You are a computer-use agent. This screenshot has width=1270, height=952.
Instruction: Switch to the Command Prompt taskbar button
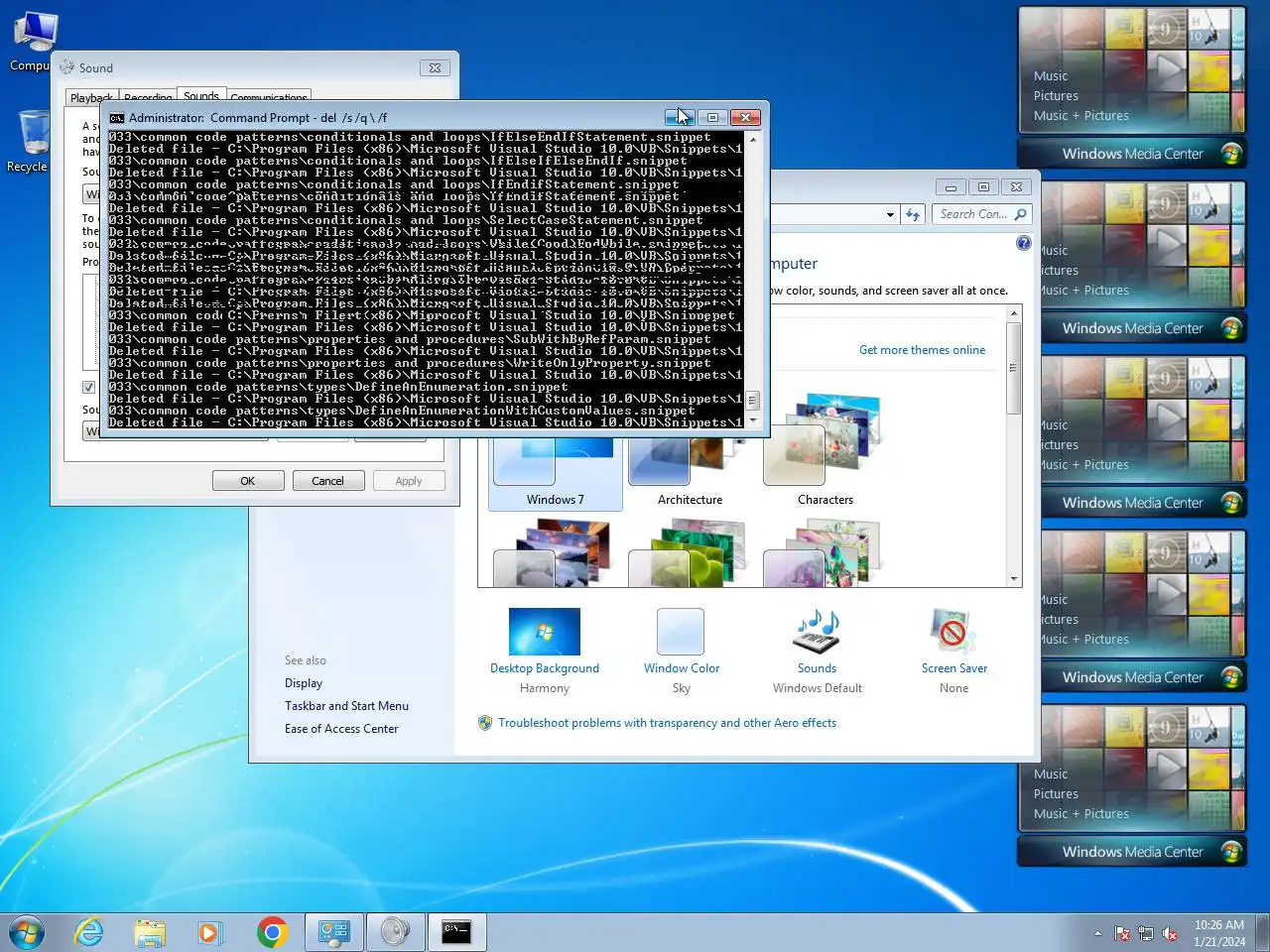click(456, 932)
